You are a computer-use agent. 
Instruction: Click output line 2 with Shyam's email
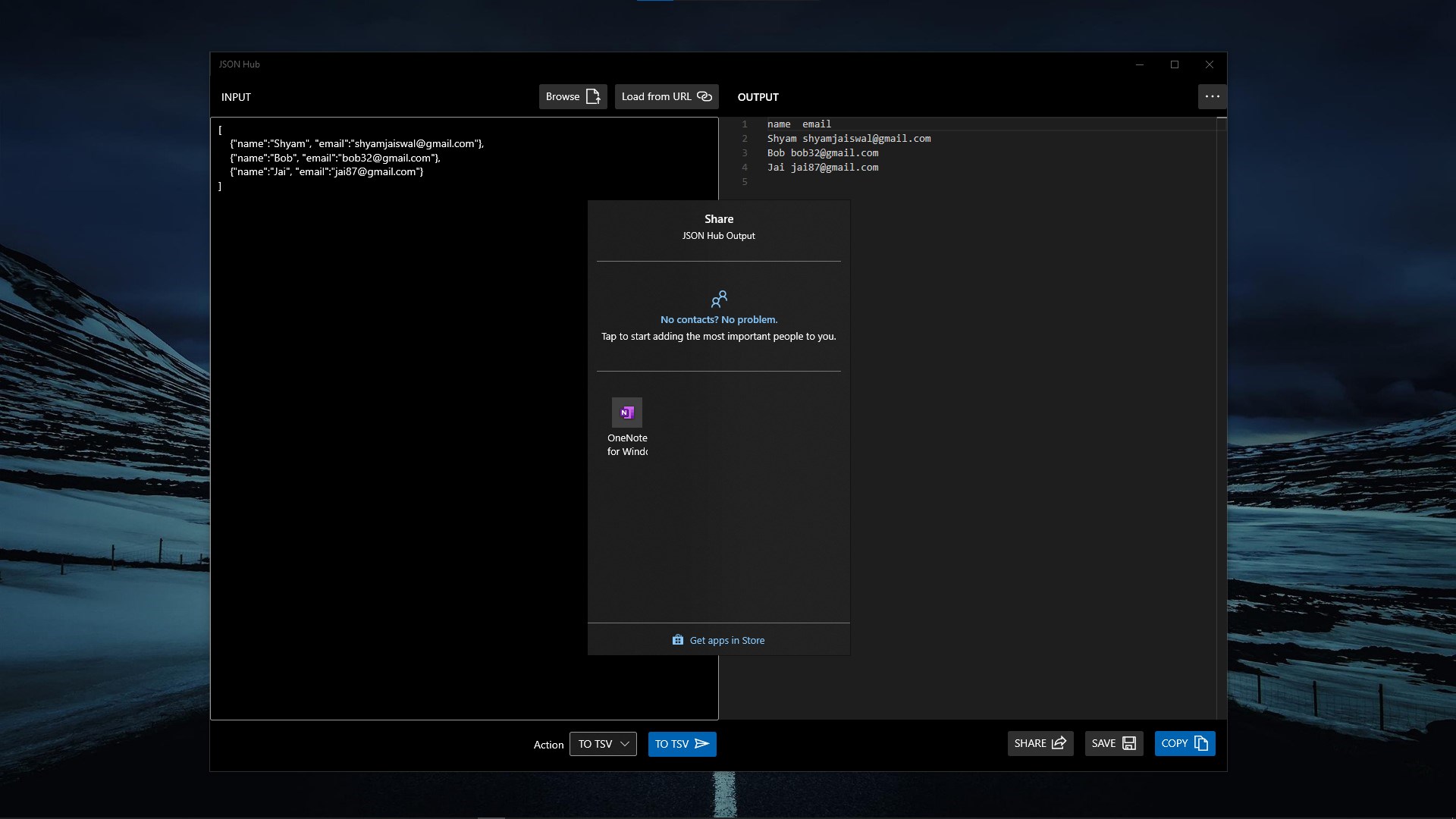pyautogui.click(x=848, y=138)
